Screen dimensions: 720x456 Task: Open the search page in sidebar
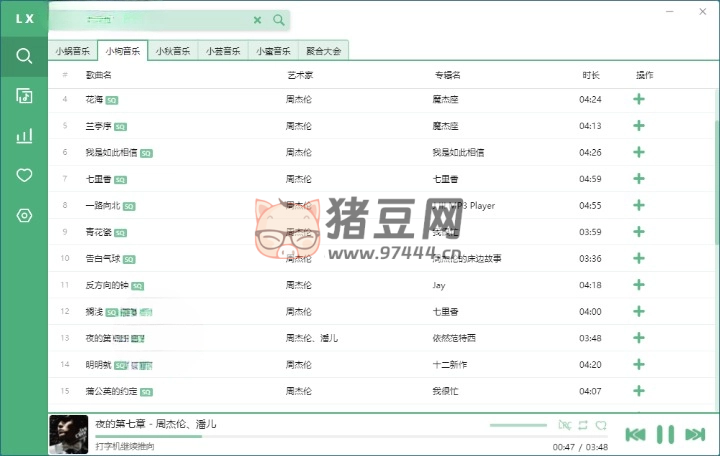[24, 56]
